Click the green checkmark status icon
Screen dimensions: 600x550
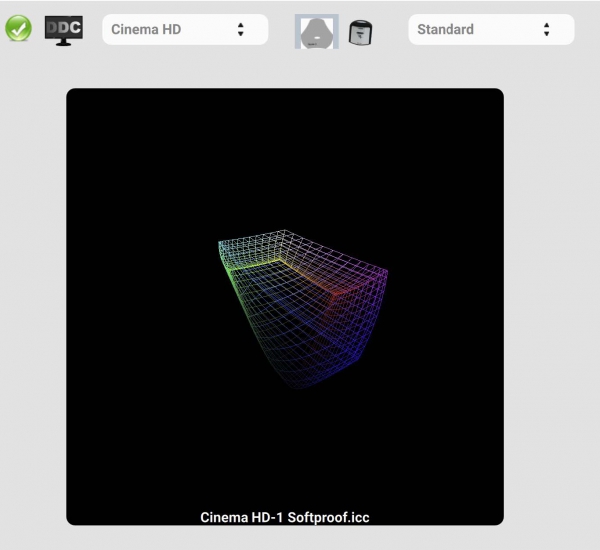click(x=18, y=28)
